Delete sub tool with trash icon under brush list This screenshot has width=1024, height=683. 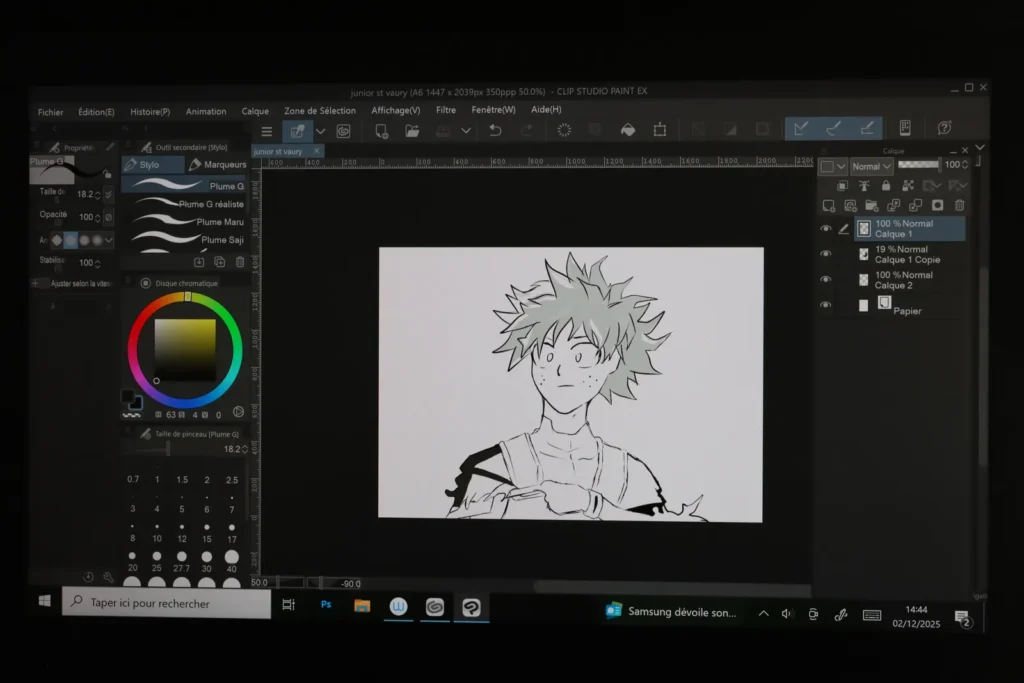(240, 262)
